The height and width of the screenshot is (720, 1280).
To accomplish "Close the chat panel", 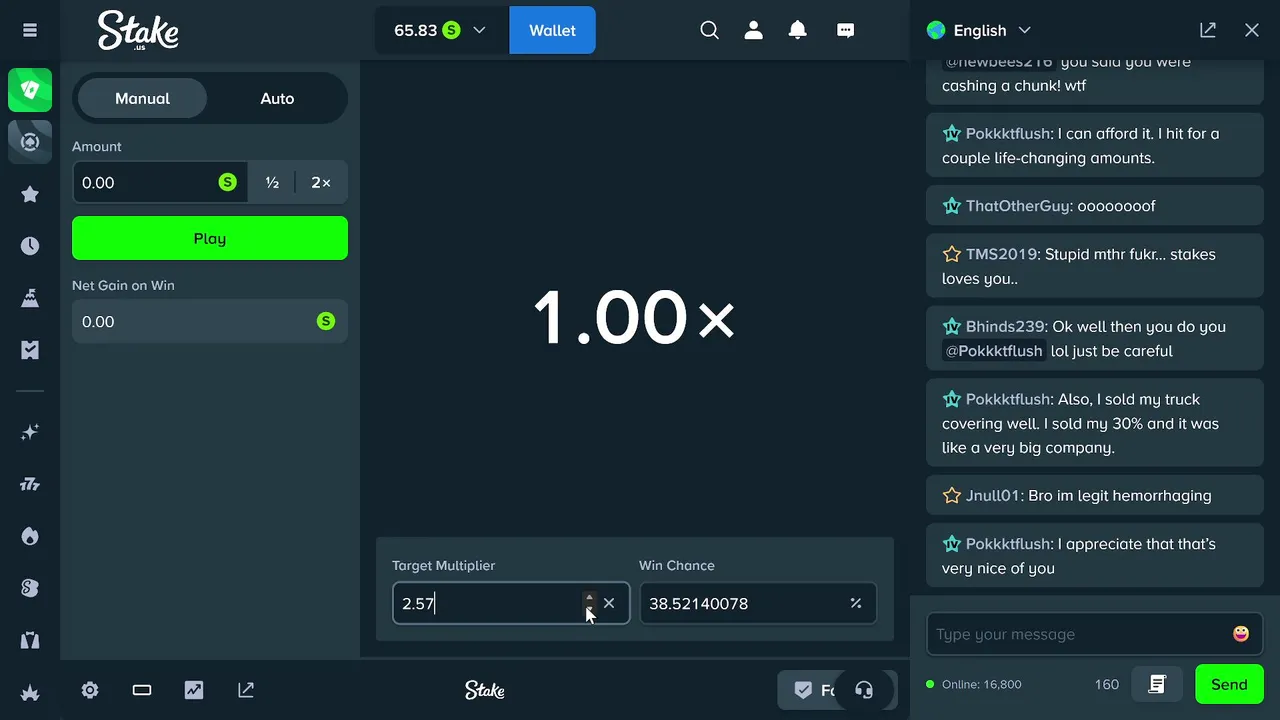I will click(1252, 30).
